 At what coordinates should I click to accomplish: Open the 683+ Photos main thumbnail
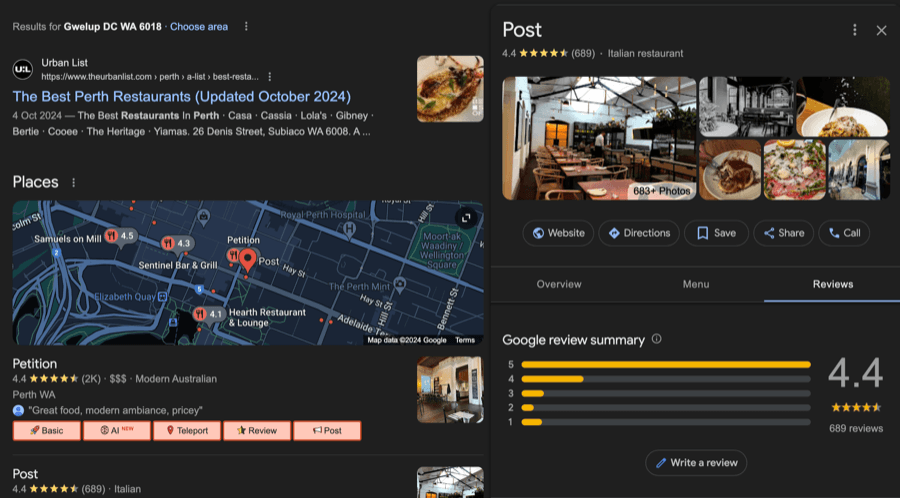click(x=598, y=137)
